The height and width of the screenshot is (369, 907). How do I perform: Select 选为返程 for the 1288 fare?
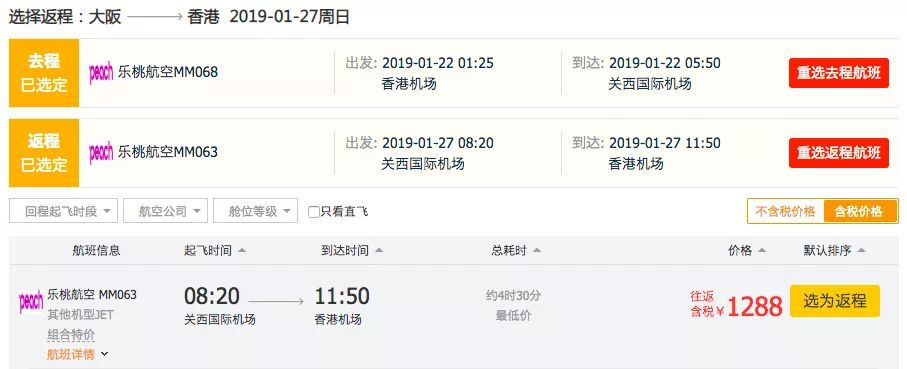tap(835, 301)
